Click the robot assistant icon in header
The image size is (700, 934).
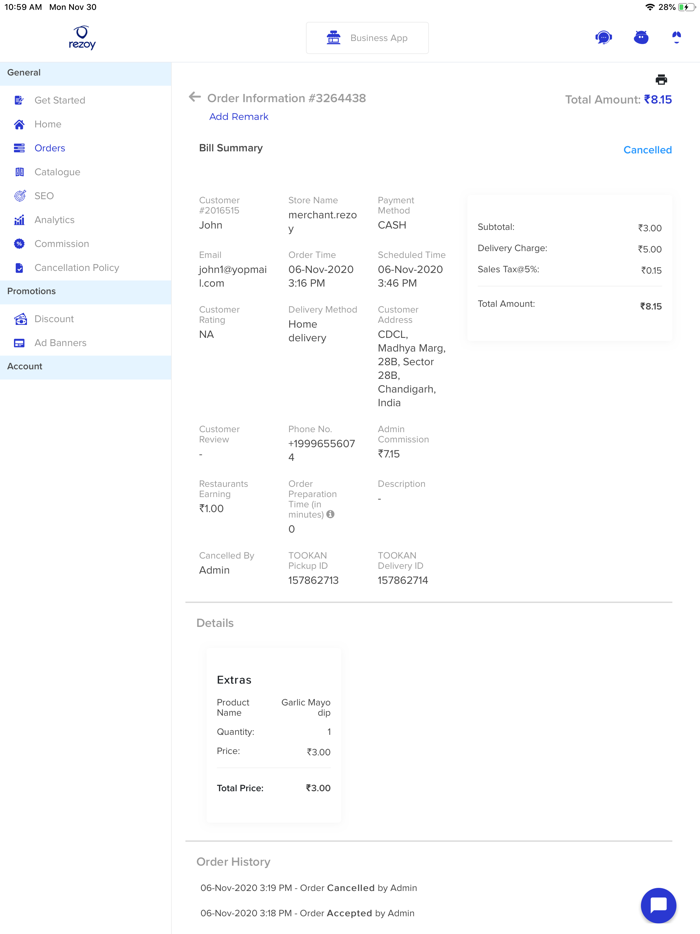point(641,38)
